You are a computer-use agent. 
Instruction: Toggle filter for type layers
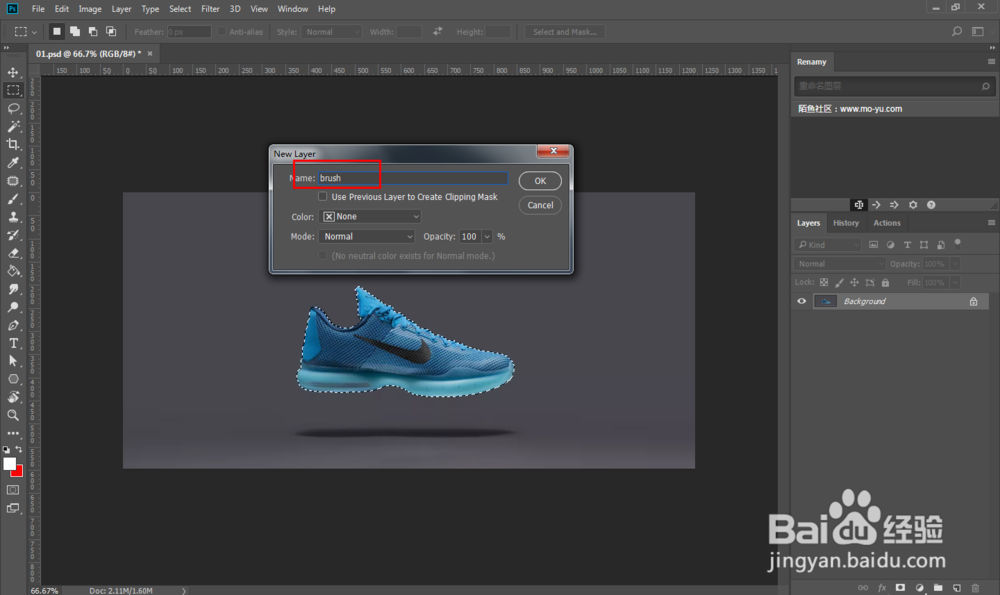point(908,244)
